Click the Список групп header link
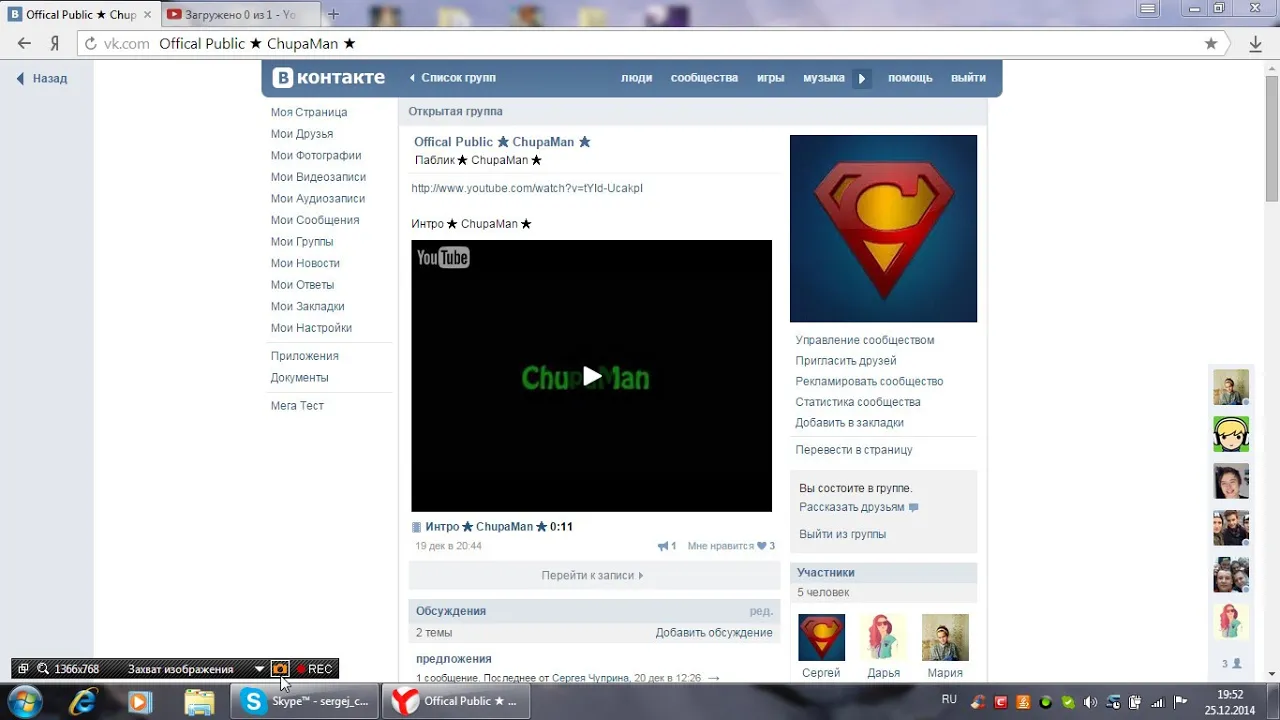 [458, 77]
